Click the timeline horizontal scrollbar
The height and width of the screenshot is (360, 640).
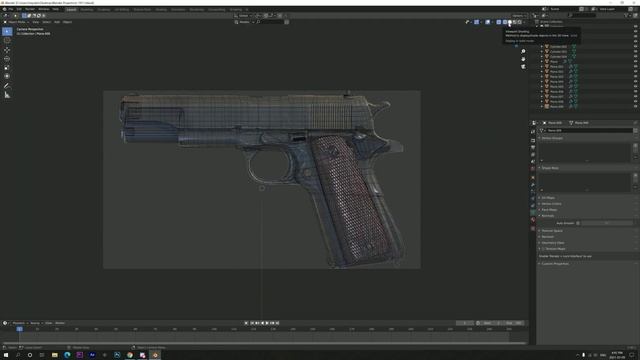click(x=264, y=343)
